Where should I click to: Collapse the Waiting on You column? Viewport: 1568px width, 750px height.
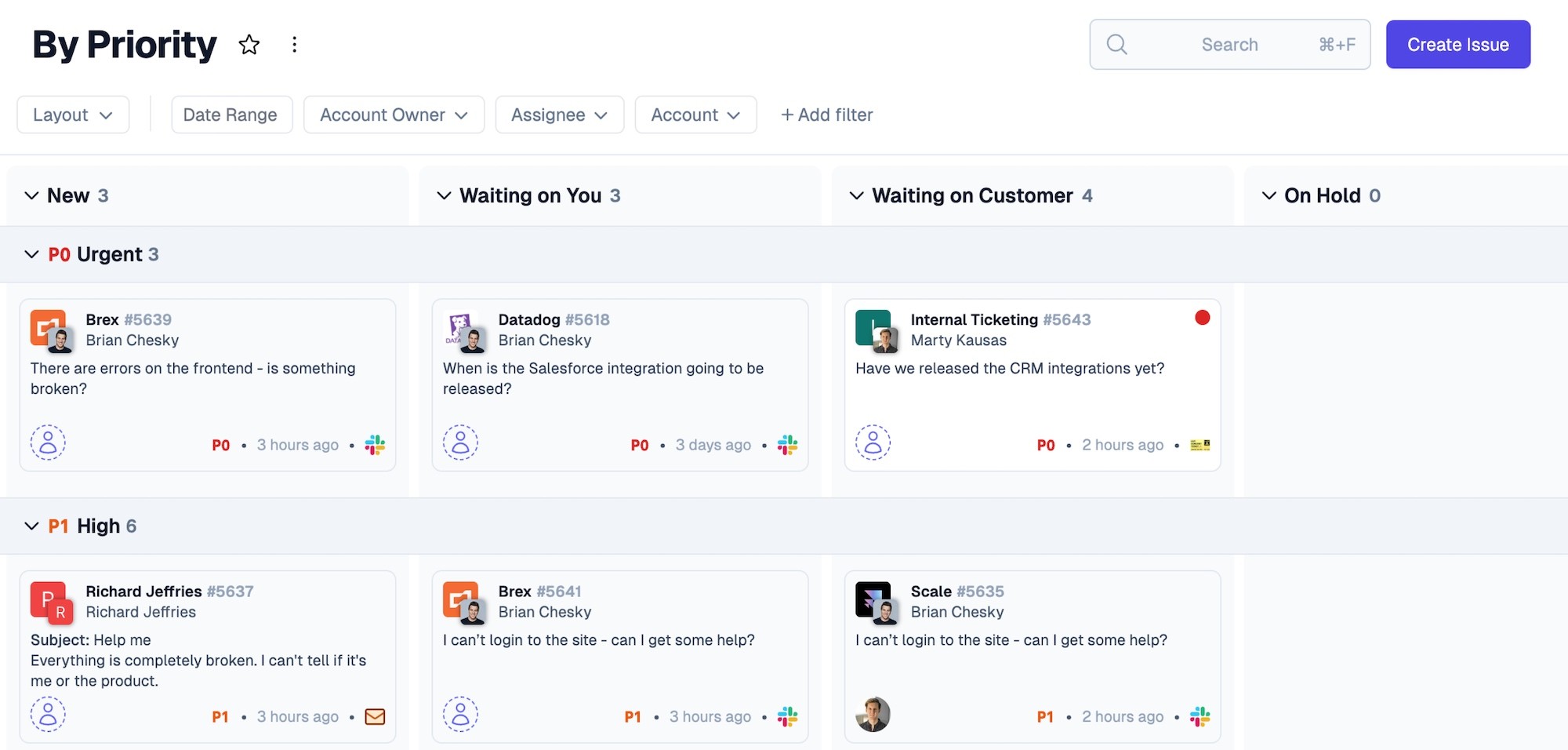pos(444,195)
